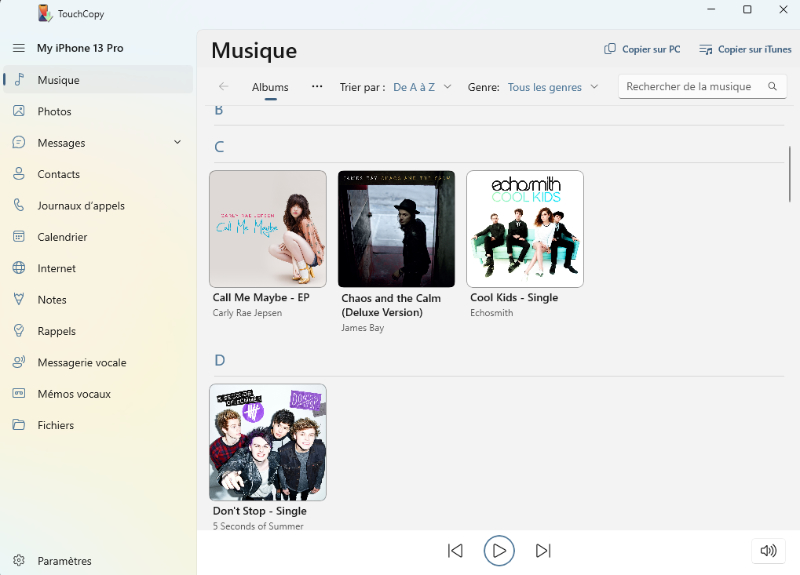This screenshot has width=800, height=575.
Task: Click the Calendrier calendar icon
Action: (19, 236)
